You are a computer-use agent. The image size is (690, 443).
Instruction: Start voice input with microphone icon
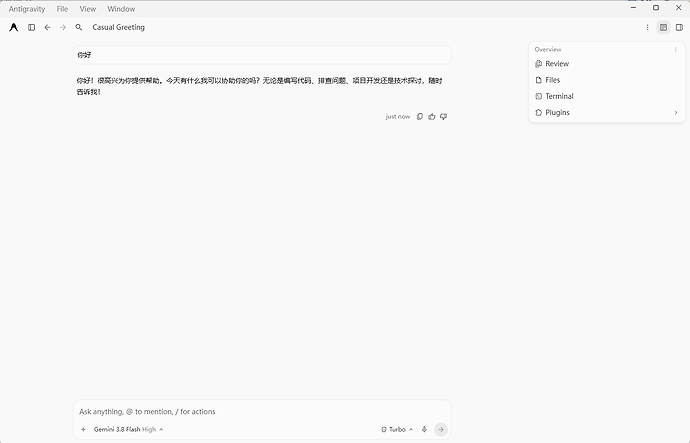point(424,429)
